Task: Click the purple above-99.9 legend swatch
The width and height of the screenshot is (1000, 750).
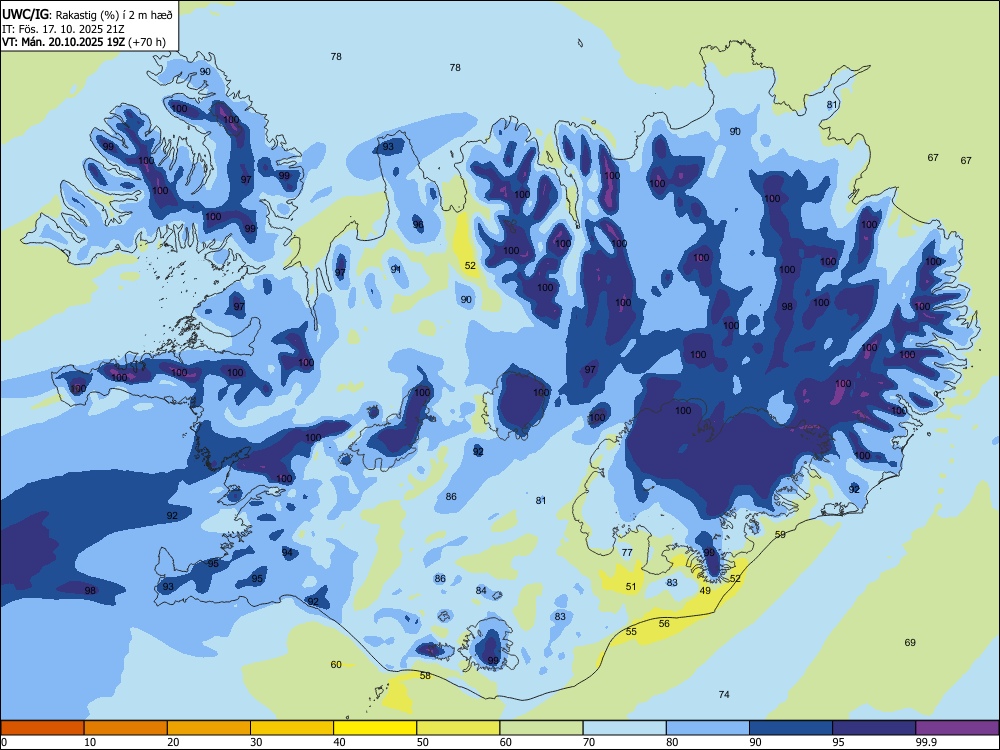Action: 957,728
